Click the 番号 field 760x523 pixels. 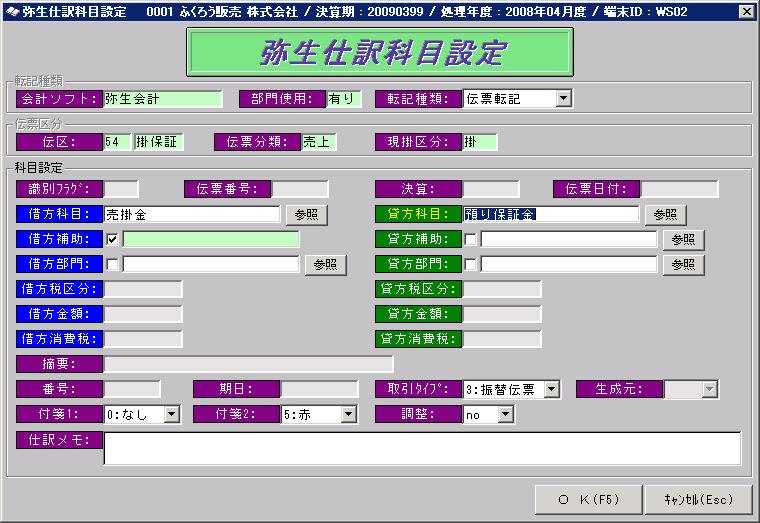[132, 389]
